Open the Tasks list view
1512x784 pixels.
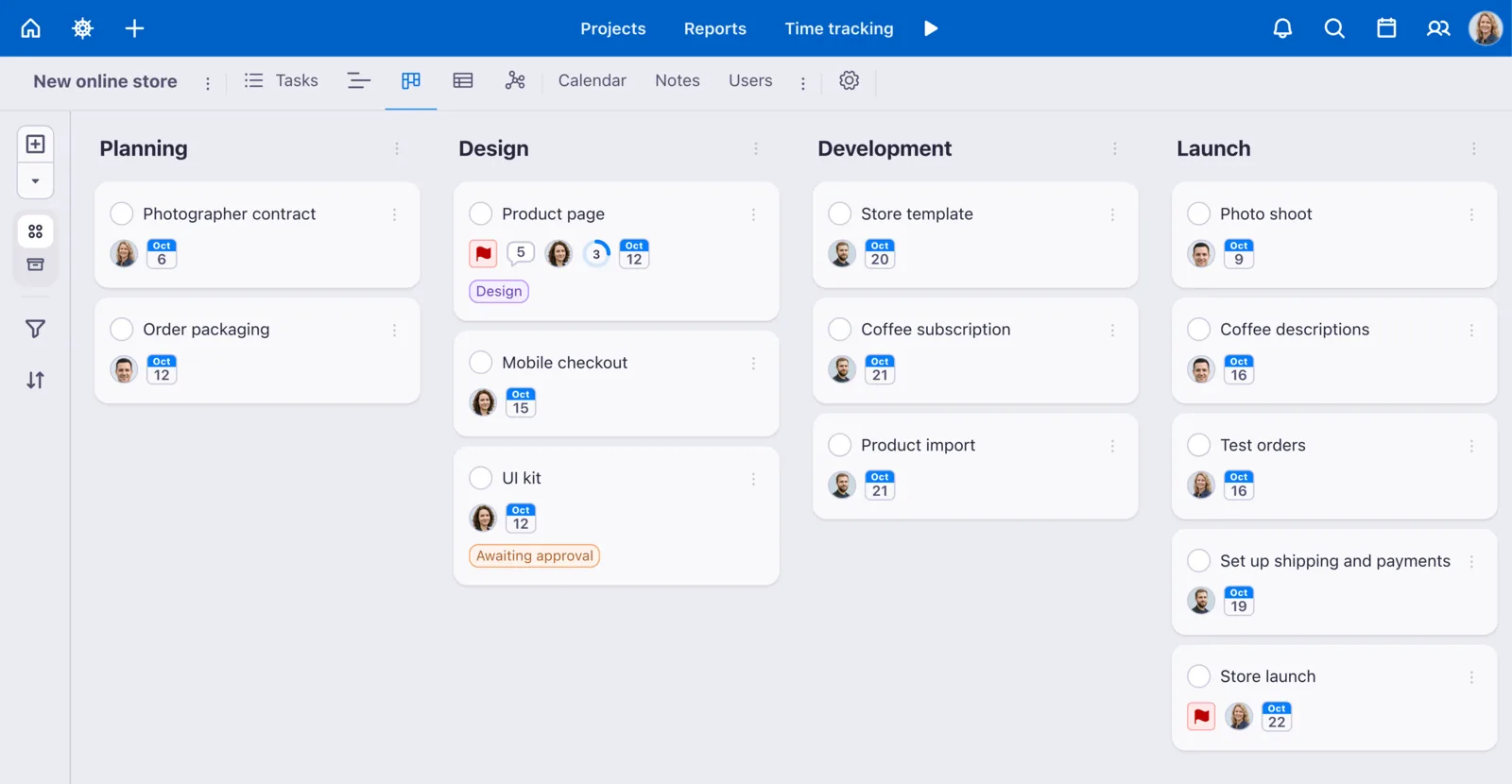(x=282, y=81)
